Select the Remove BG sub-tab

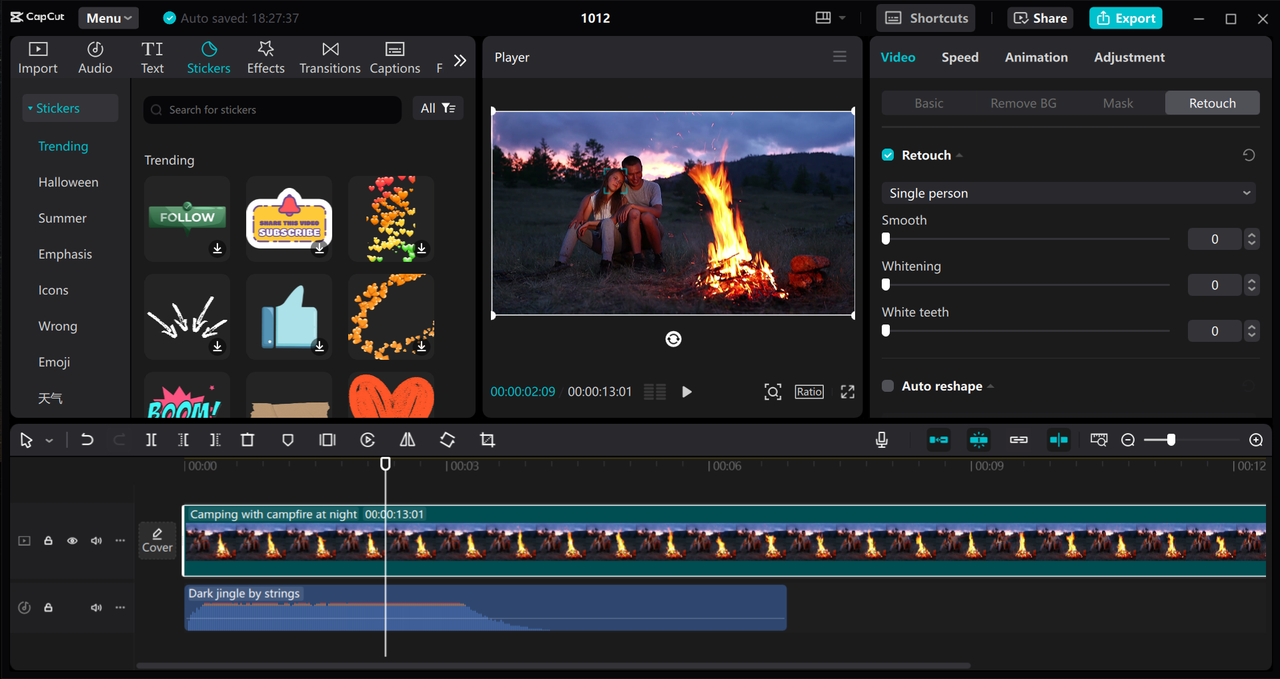click(1023, 103)
